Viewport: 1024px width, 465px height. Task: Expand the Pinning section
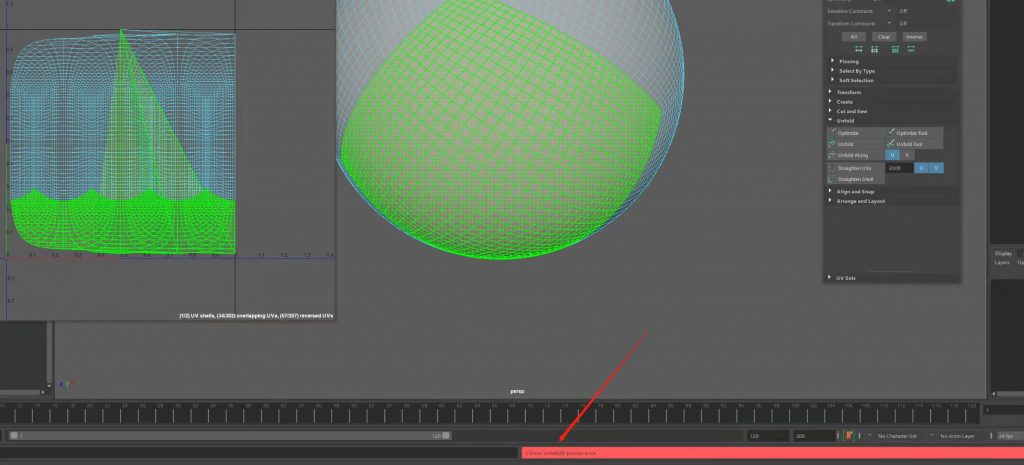click(x=833, y=61)
